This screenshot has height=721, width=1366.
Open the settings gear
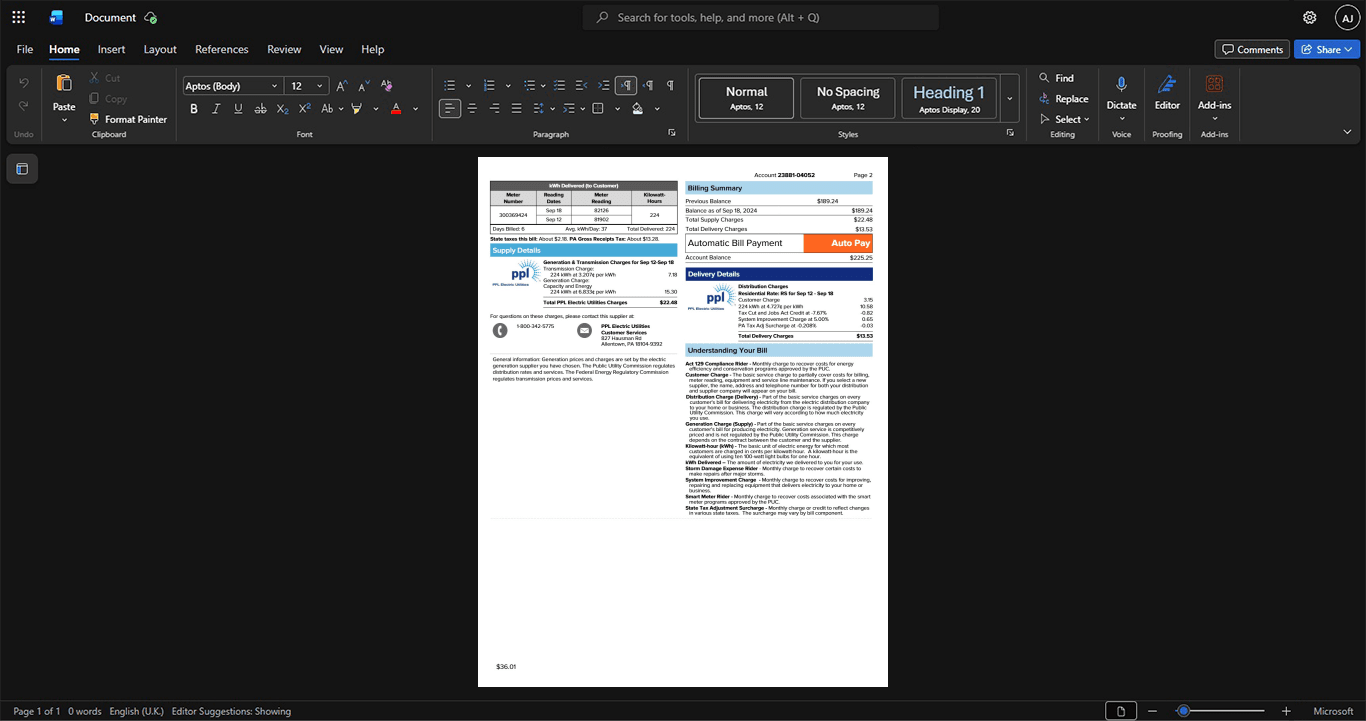[x=1309, y=17]
